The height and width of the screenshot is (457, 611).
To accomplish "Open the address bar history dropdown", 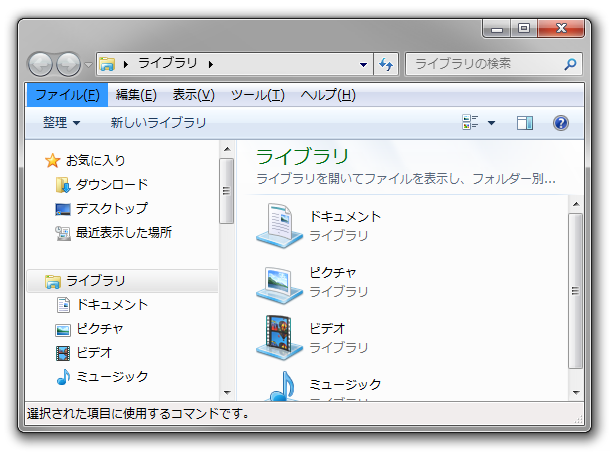I will [x=363, y=65].
